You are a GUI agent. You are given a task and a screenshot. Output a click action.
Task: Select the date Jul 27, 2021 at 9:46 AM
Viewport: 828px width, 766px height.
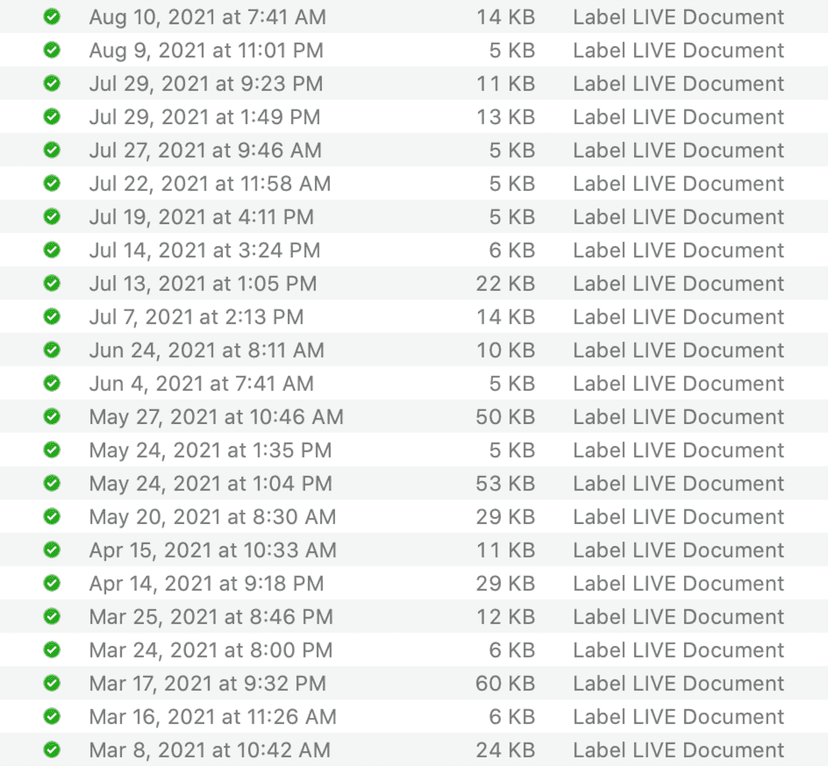[x=205, y=150]
